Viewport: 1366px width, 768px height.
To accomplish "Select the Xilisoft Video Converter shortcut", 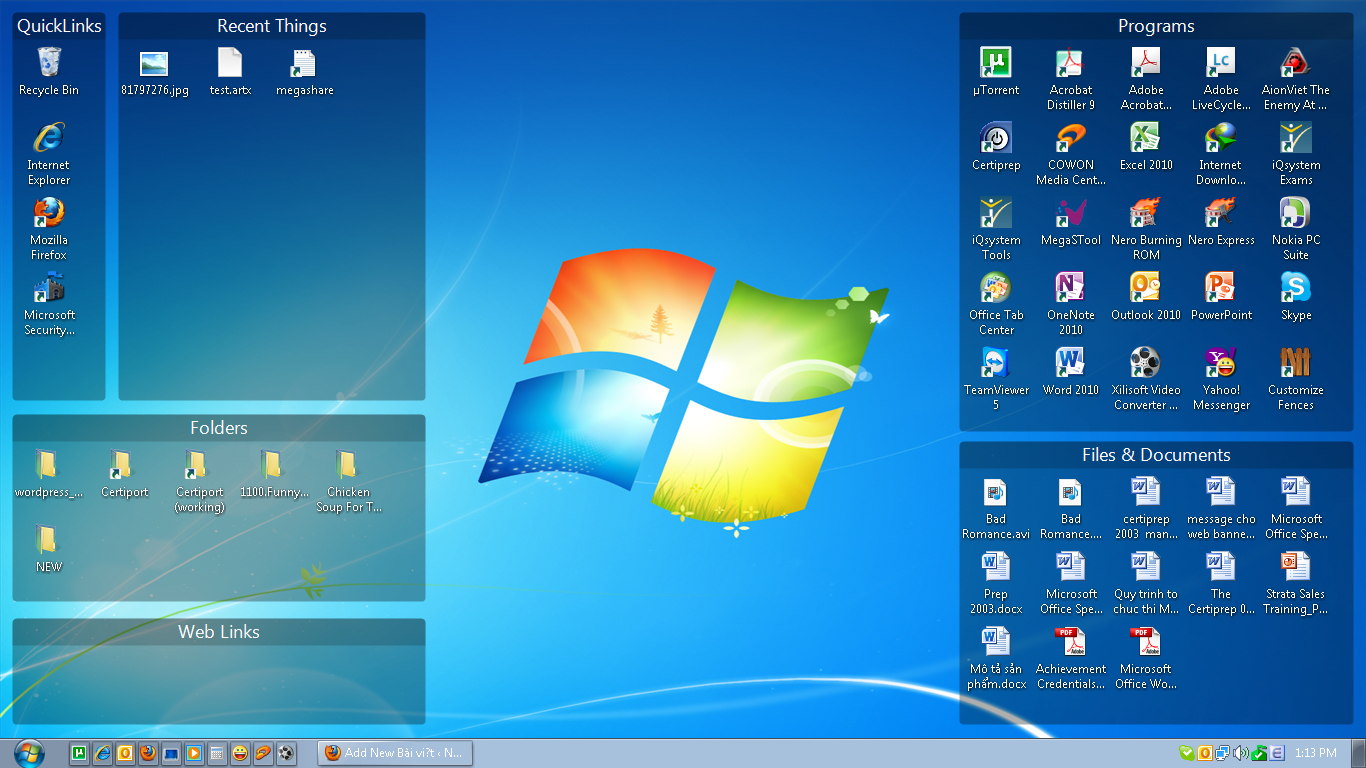I will coord(1146,379).
